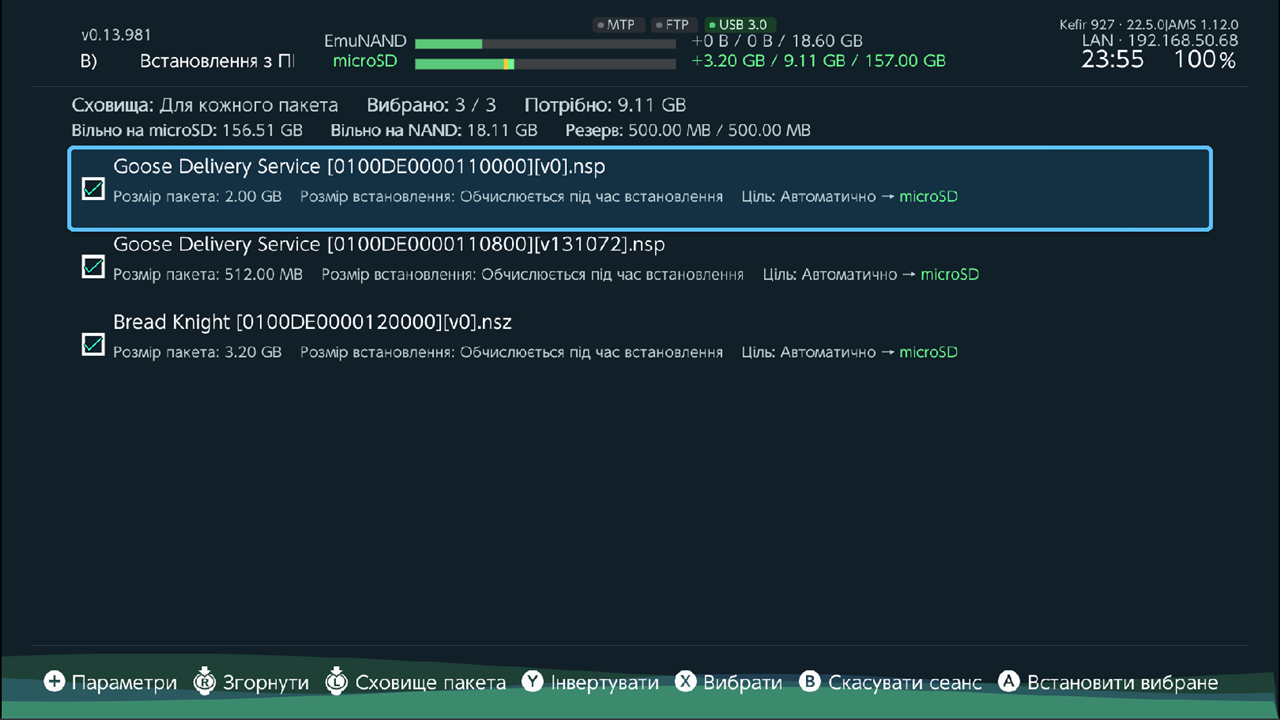Click the 23:55 clock
The height and width of the screenshot is (720, 1280).
click(1113, 60)
